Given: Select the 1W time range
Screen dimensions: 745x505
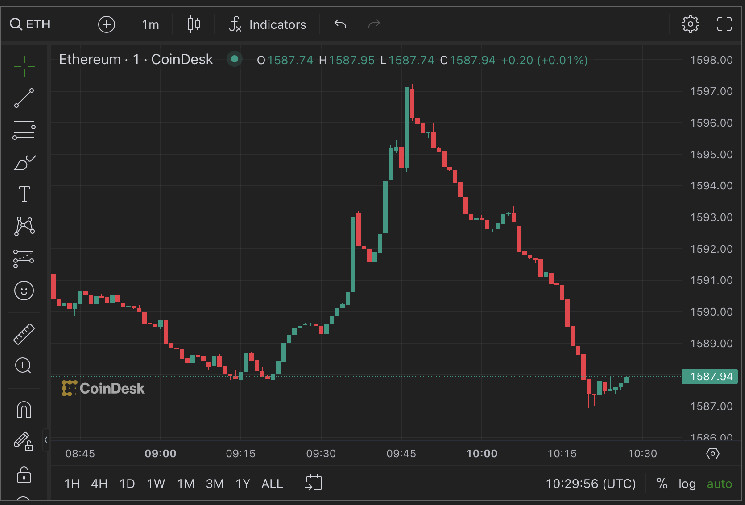Looking at the screenshot, I should point(156,484).
